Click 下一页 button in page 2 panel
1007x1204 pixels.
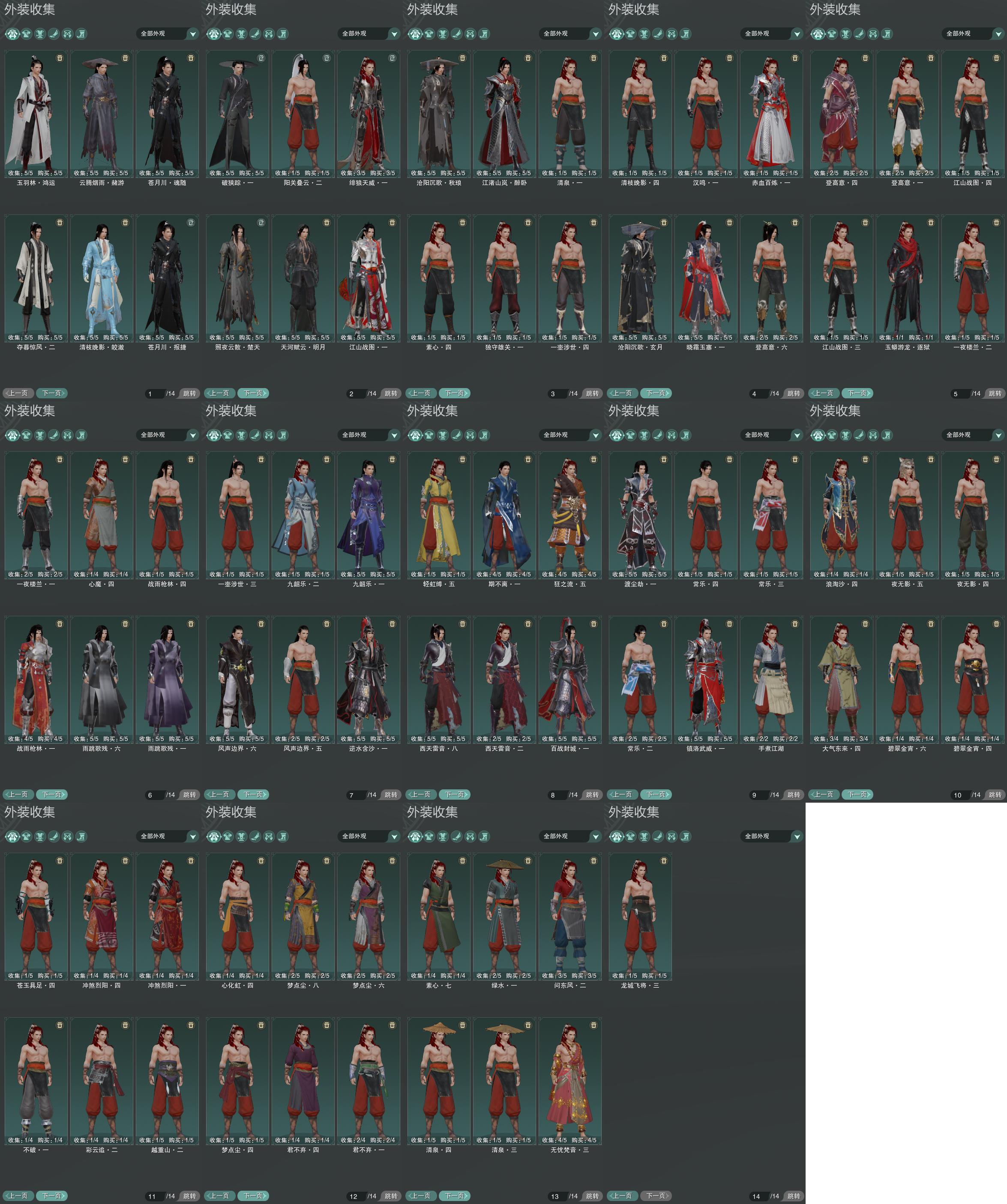pos(253,393)
